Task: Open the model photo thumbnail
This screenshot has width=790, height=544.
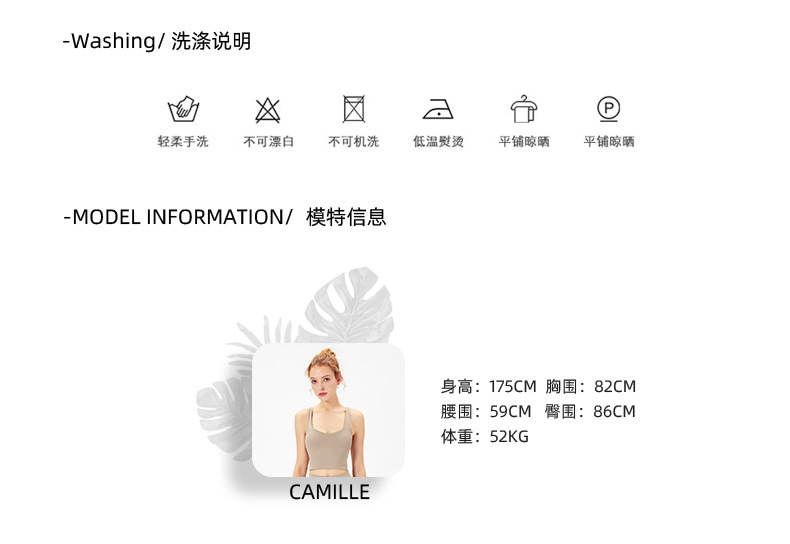Action: point(328,410)
